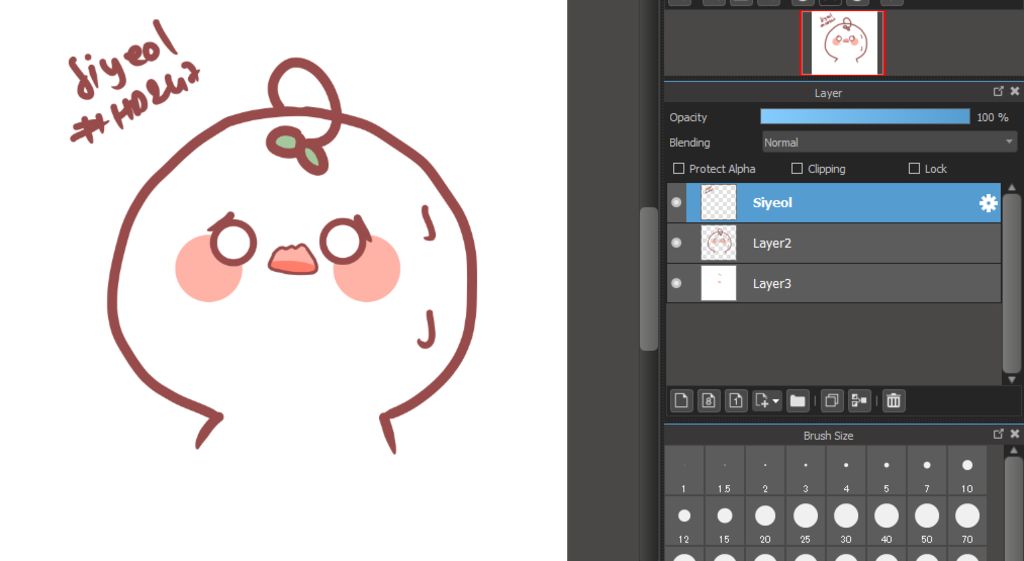Screen dimensions: 1024x561
Task: Select brush size 25
Action: tap(805, 521)
